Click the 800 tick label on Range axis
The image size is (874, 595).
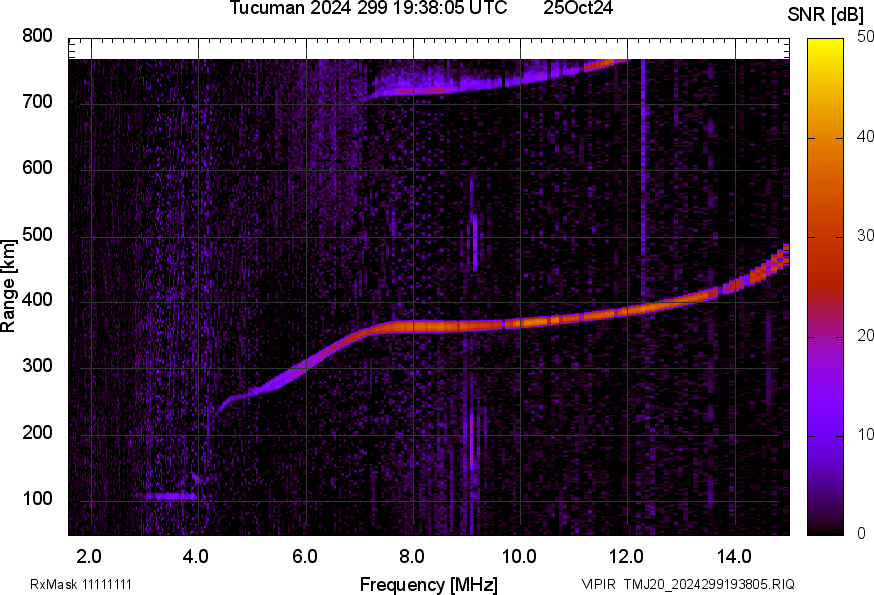click(38, 37)
